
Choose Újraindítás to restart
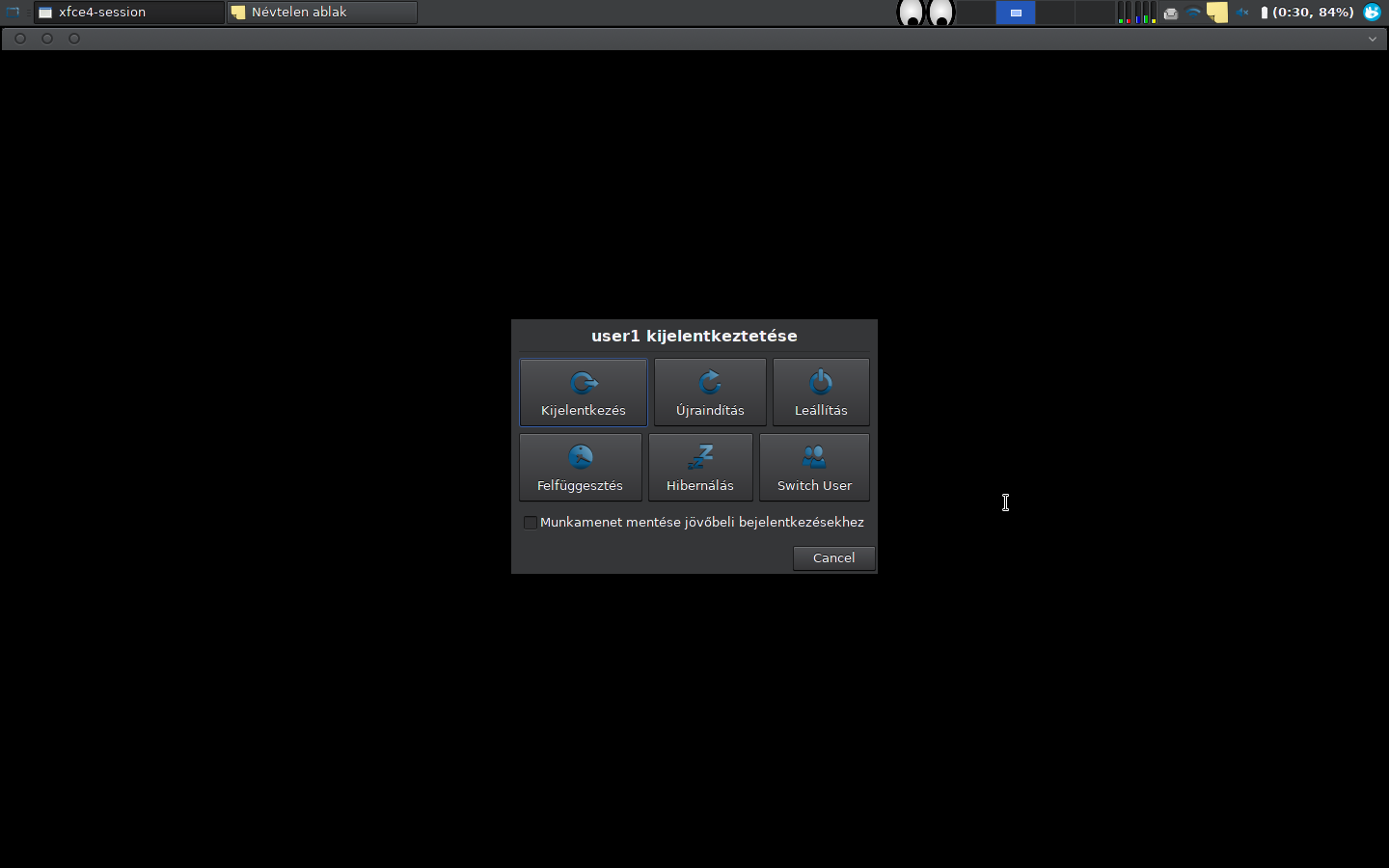coord(710,393)
